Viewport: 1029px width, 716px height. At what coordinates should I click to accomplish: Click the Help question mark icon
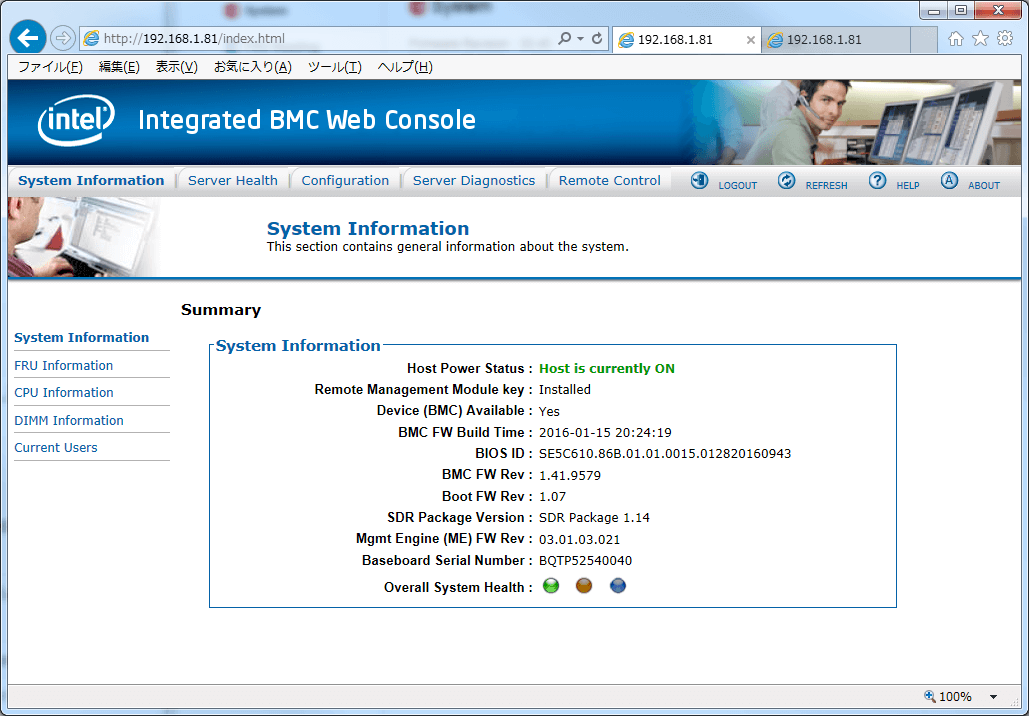click(x=877, y=180)
